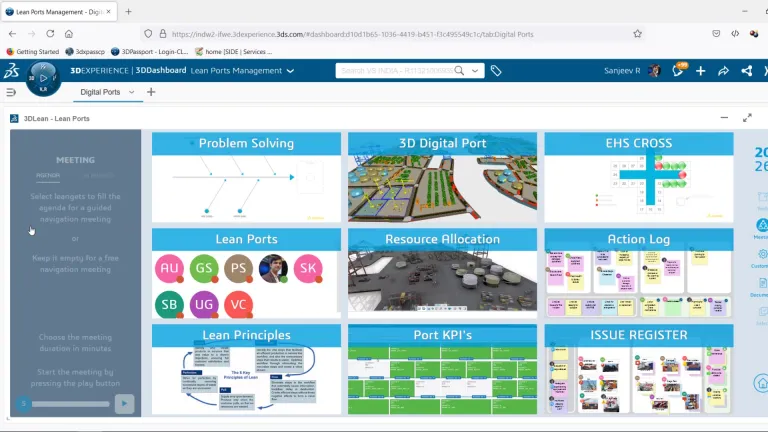This screenshot has width=768, height=432.
Task: Open the Getting Started bookmark
Action: pyautogui.click(x=32, y=51)
